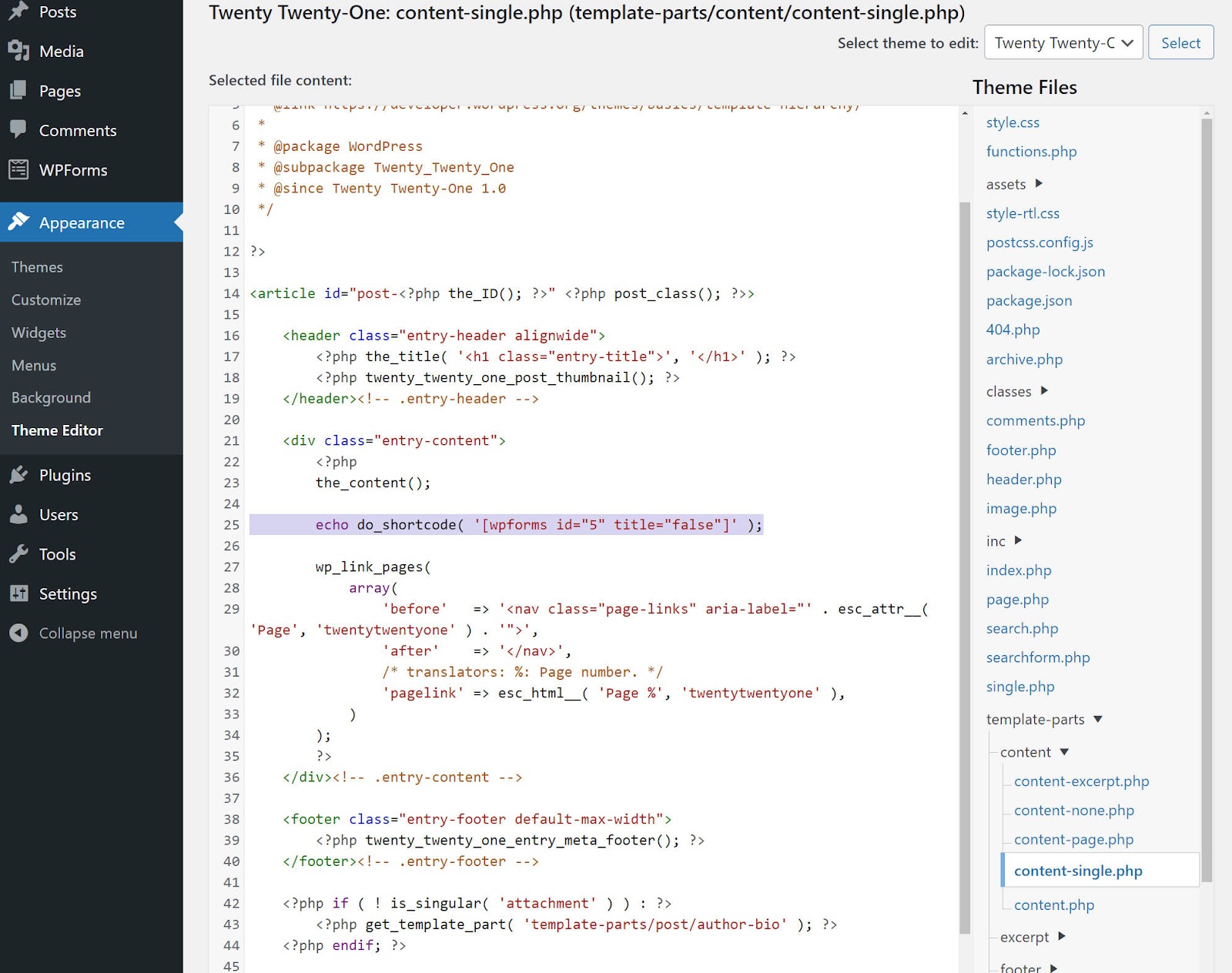Select the Widgets menu item

[x=38, y=333]
